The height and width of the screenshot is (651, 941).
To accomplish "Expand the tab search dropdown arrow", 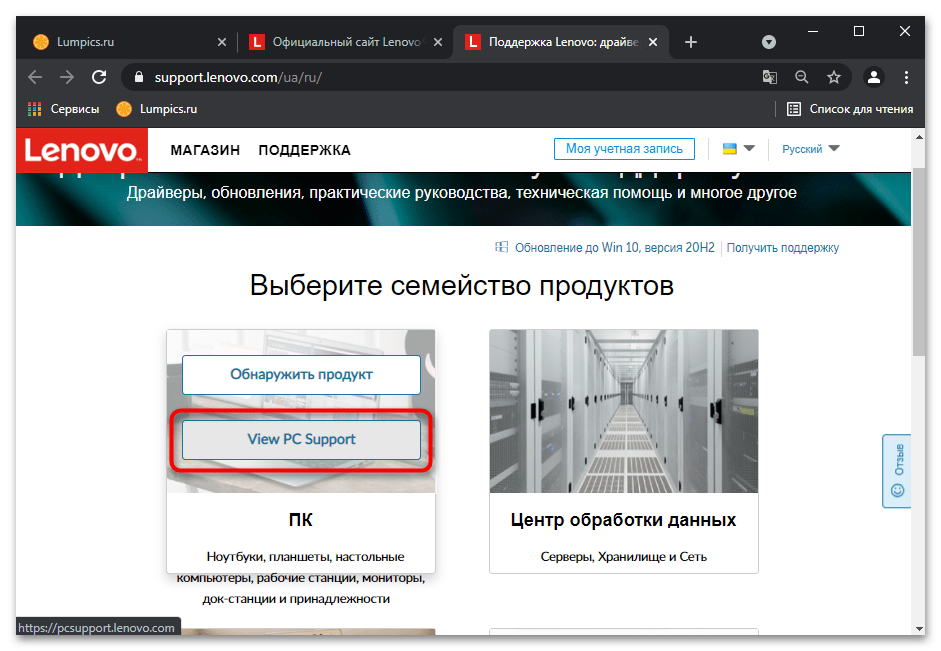I will click(769, 42).
